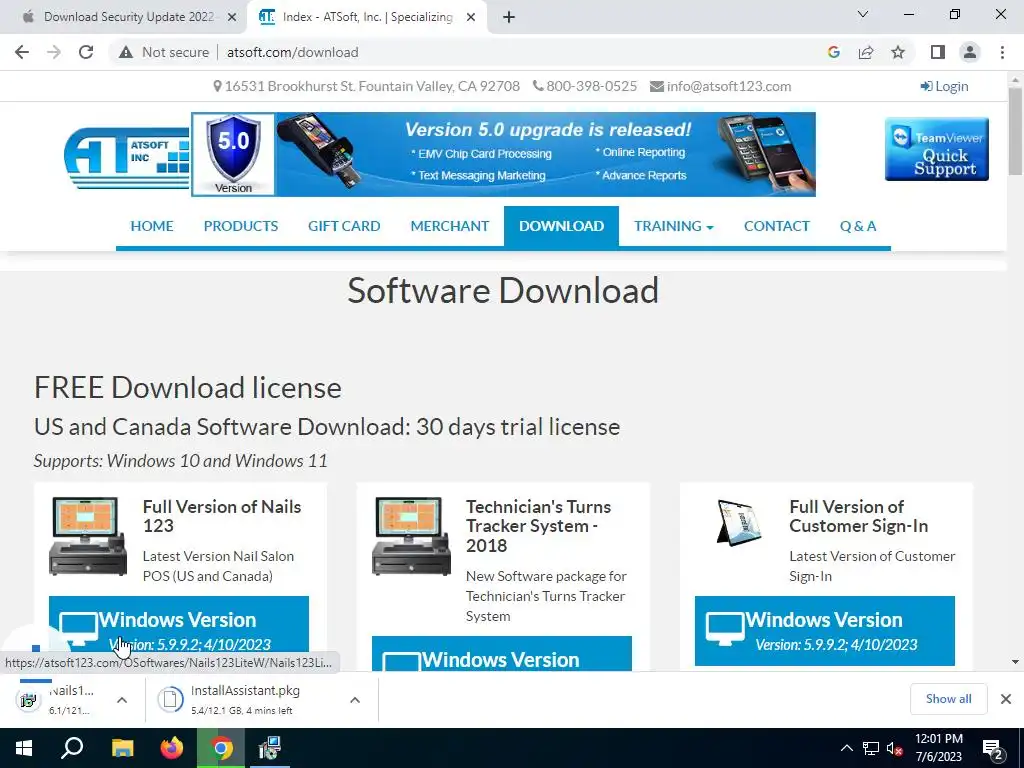Click the Version 5.0 upgrade banner
This screenshot has height=768, width=1024.
tap(504, 154)
